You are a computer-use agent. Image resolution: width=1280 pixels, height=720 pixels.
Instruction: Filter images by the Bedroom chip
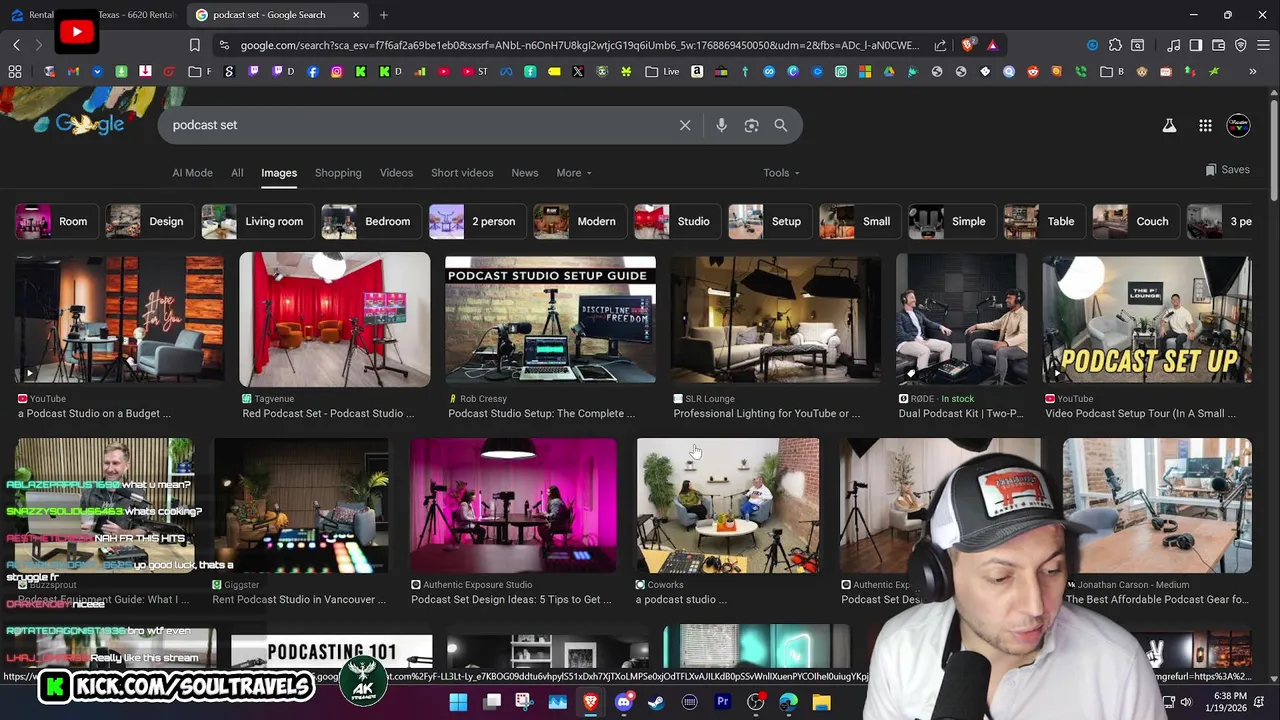(369, 221)
